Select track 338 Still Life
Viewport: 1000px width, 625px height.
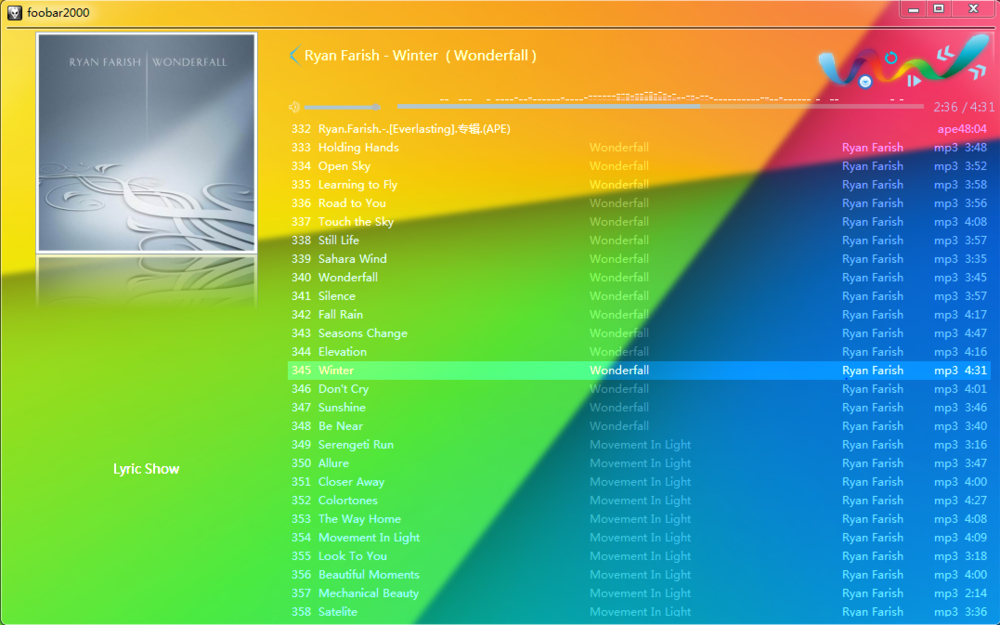[640, 240]
